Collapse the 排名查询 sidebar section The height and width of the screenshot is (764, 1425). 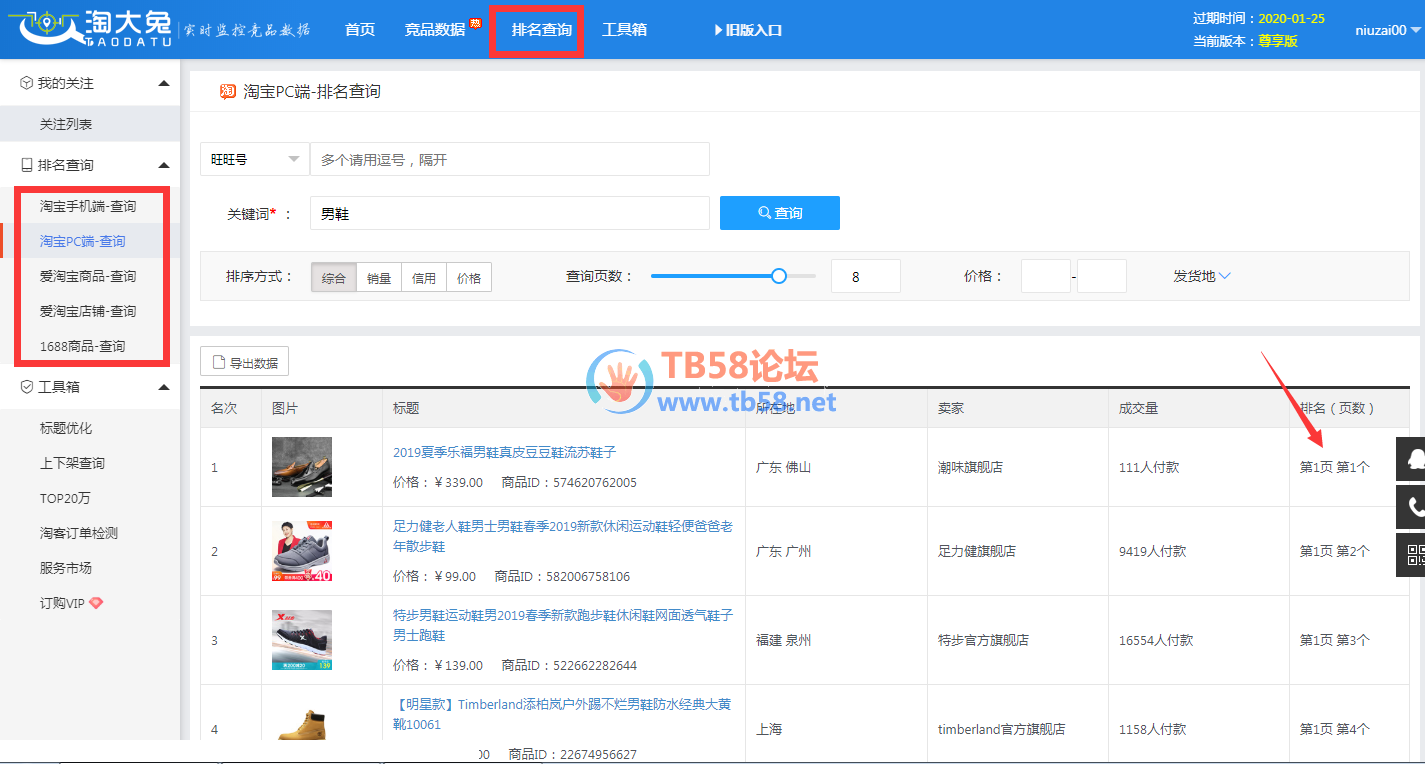click(164, 165)
